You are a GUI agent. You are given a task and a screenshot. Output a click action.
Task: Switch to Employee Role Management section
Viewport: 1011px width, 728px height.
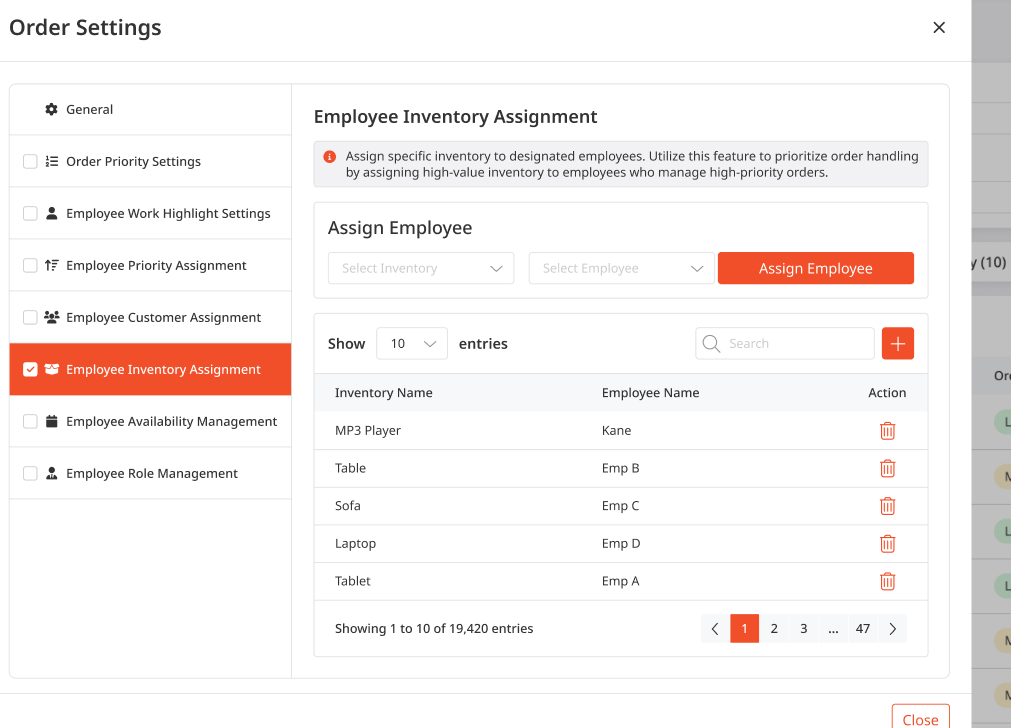point(151,474)
